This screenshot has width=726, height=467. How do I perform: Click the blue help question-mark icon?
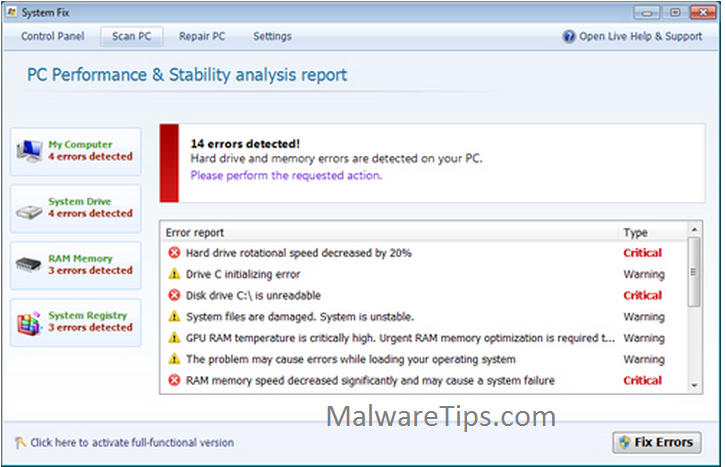[x=569, y=37]
